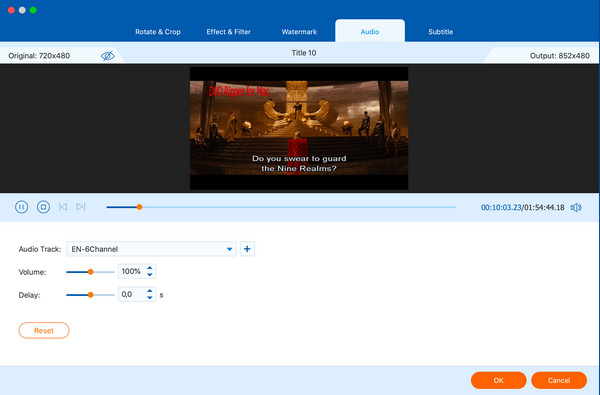Viewport: 600px width, 395px height.
Task: Decrease delay with down stepper arrow
Action: [x=150, y=298]
